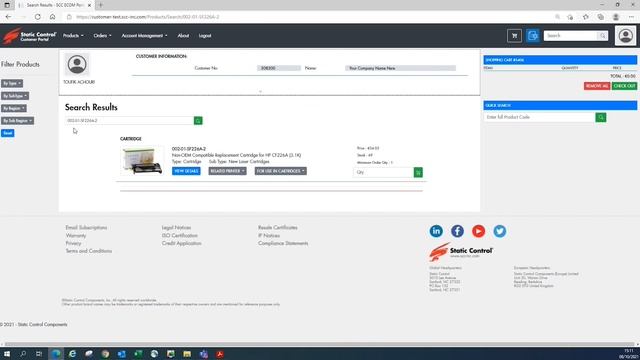Open the Compliance Statements footer link
Viewport: 640px width, 360px height.
click(x=283, y=243)
